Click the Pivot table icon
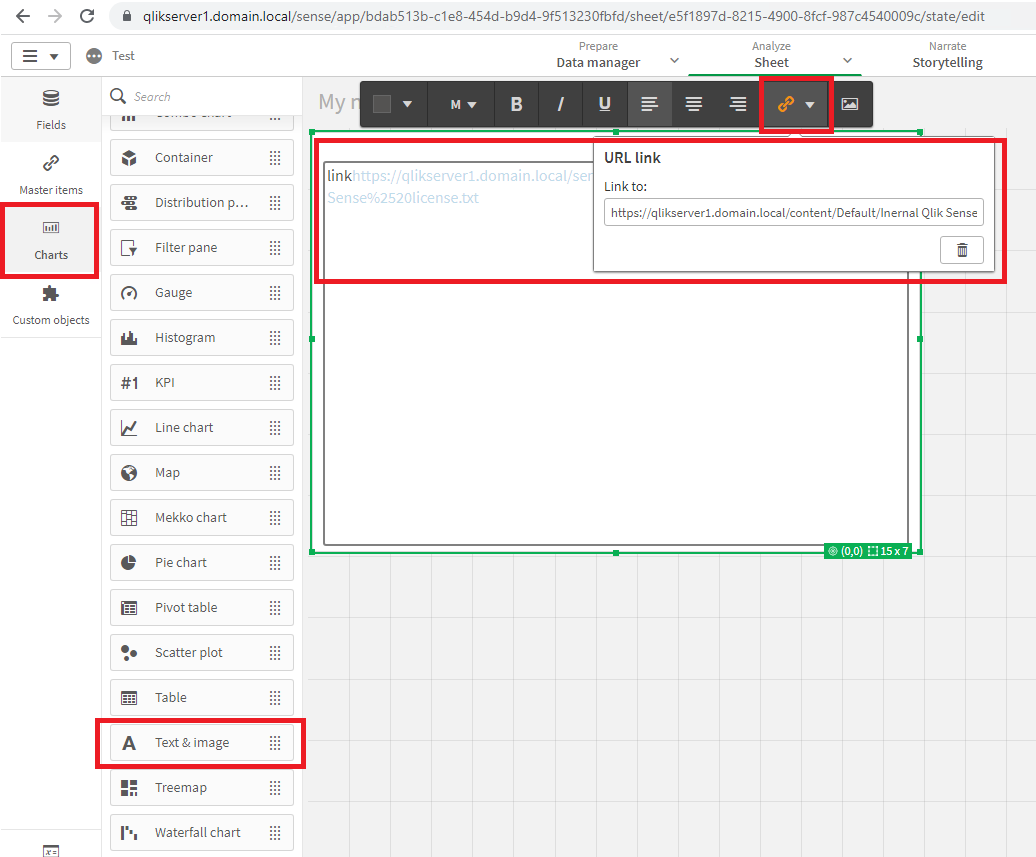Screen dimensions: 1036x857 [x=129, y=607]
